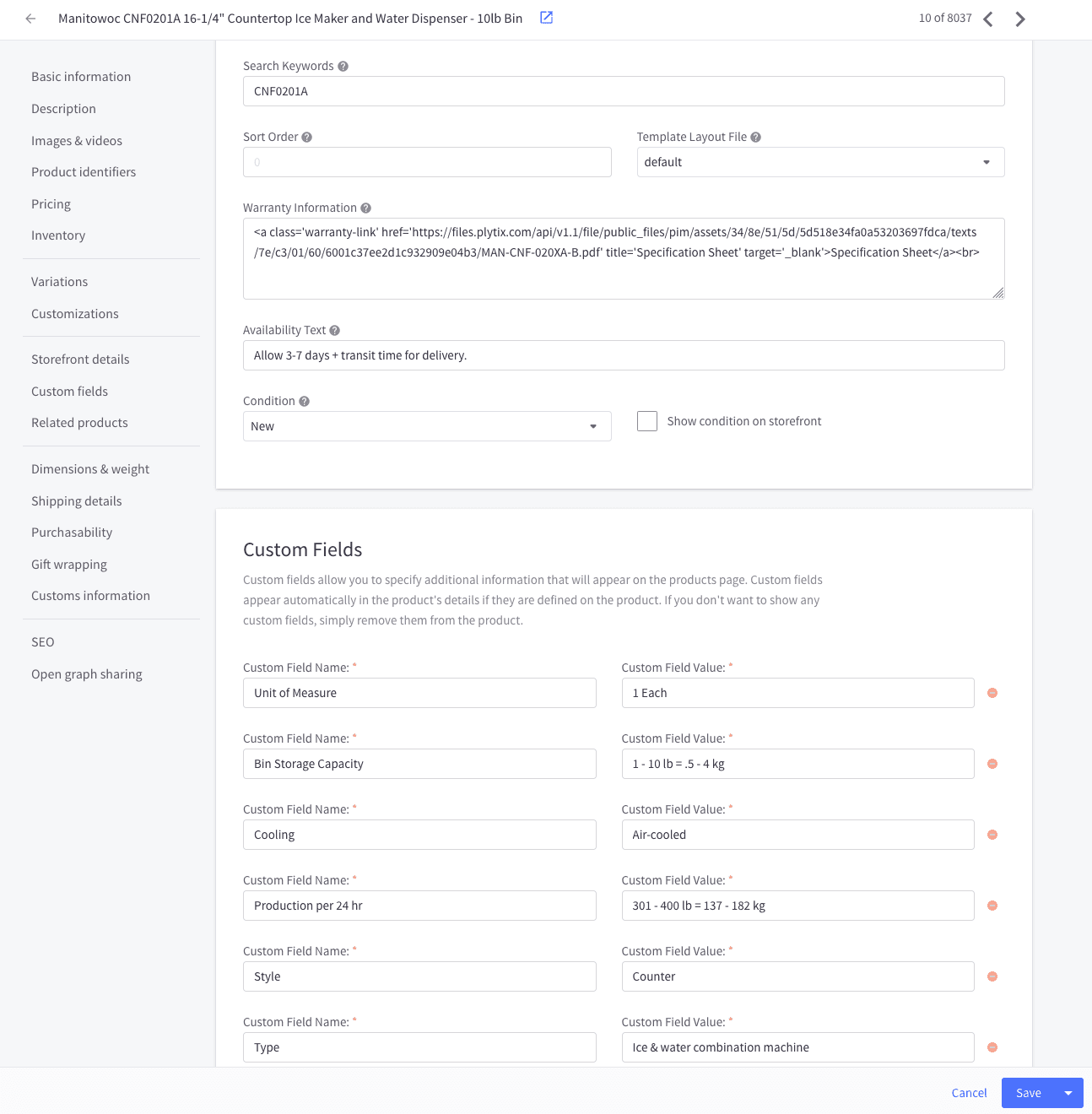Go to the previous product with left chevron

pos(987,18)
